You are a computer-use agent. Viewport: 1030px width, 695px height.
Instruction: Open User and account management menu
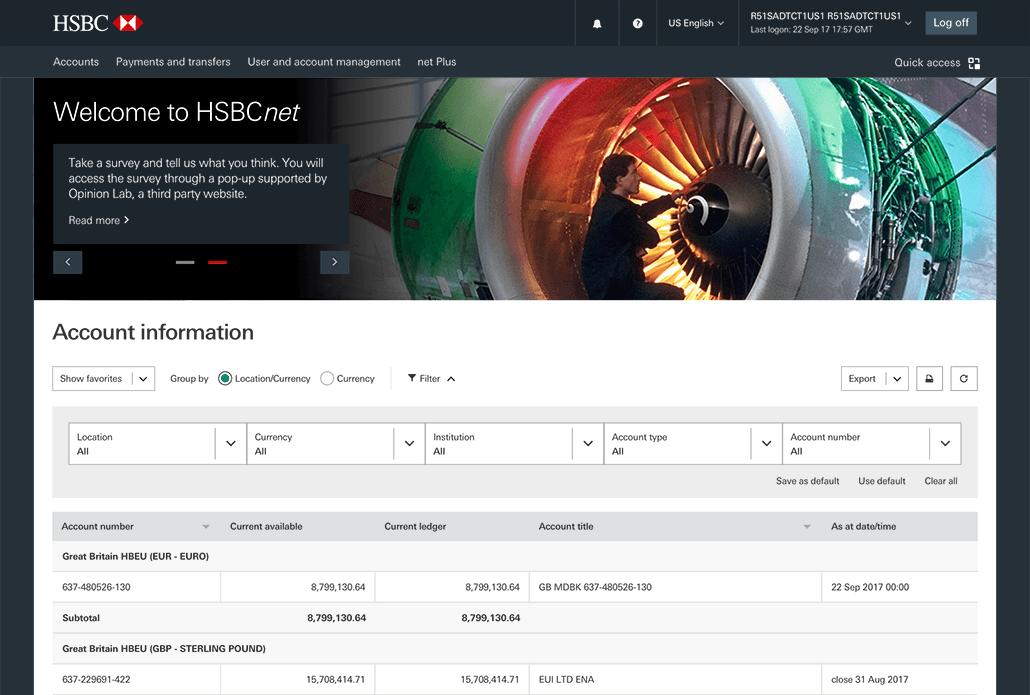pos(324,62)
